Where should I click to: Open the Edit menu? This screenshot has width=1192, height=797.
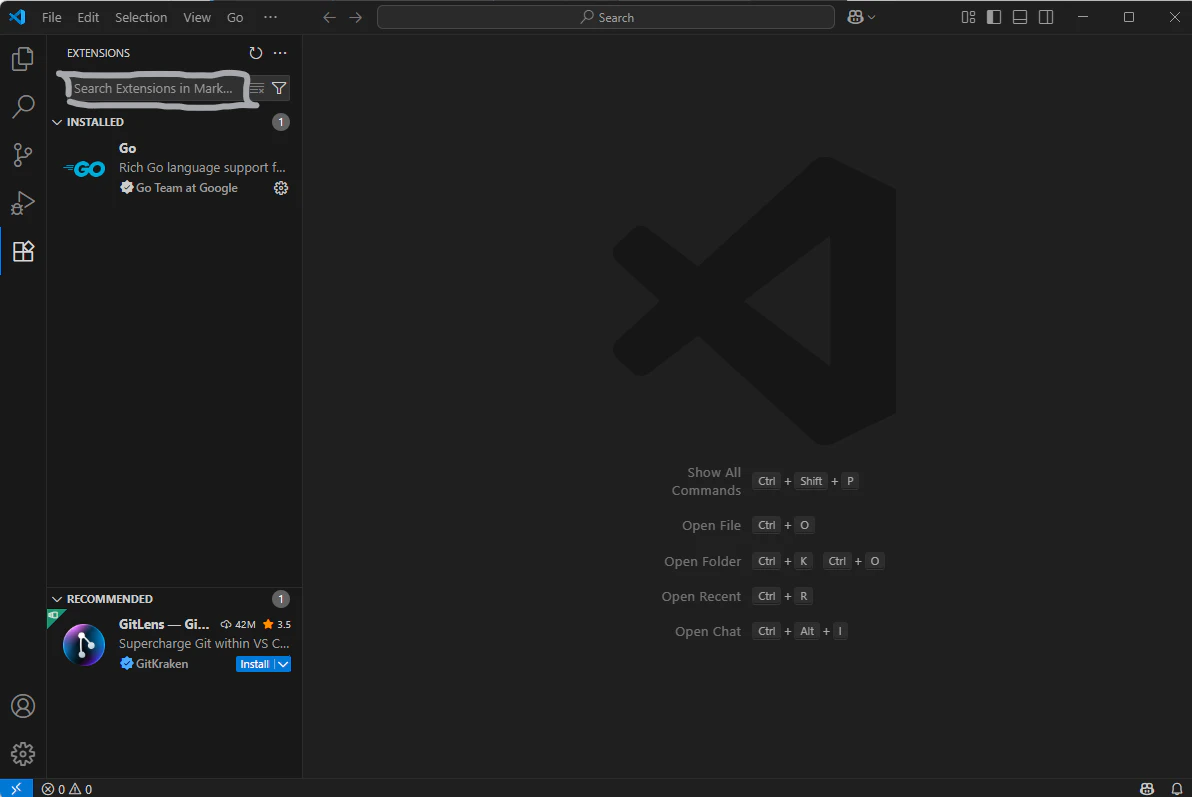(x=88, y=17)
